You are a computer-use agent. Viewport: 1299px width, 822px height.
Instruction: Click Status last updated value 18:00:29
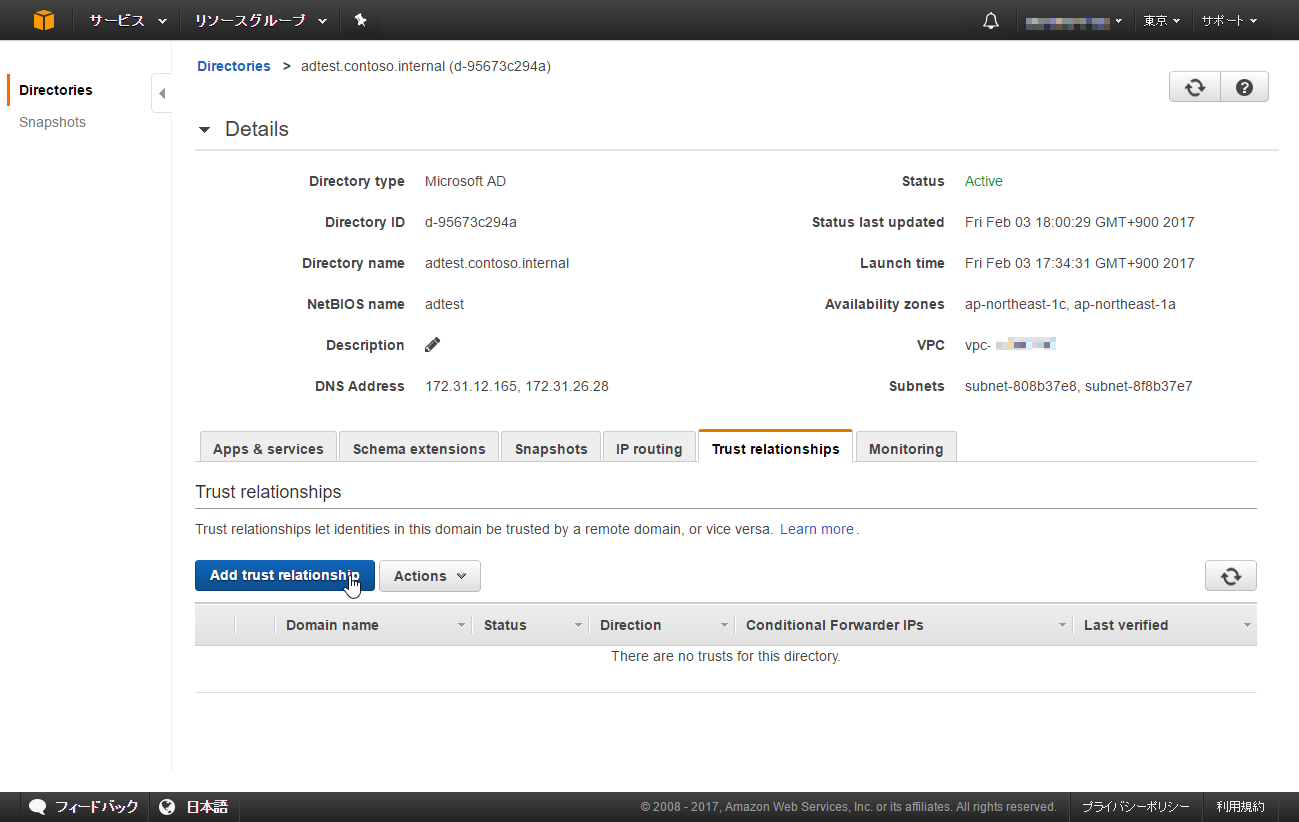(x=1080, y=222)
